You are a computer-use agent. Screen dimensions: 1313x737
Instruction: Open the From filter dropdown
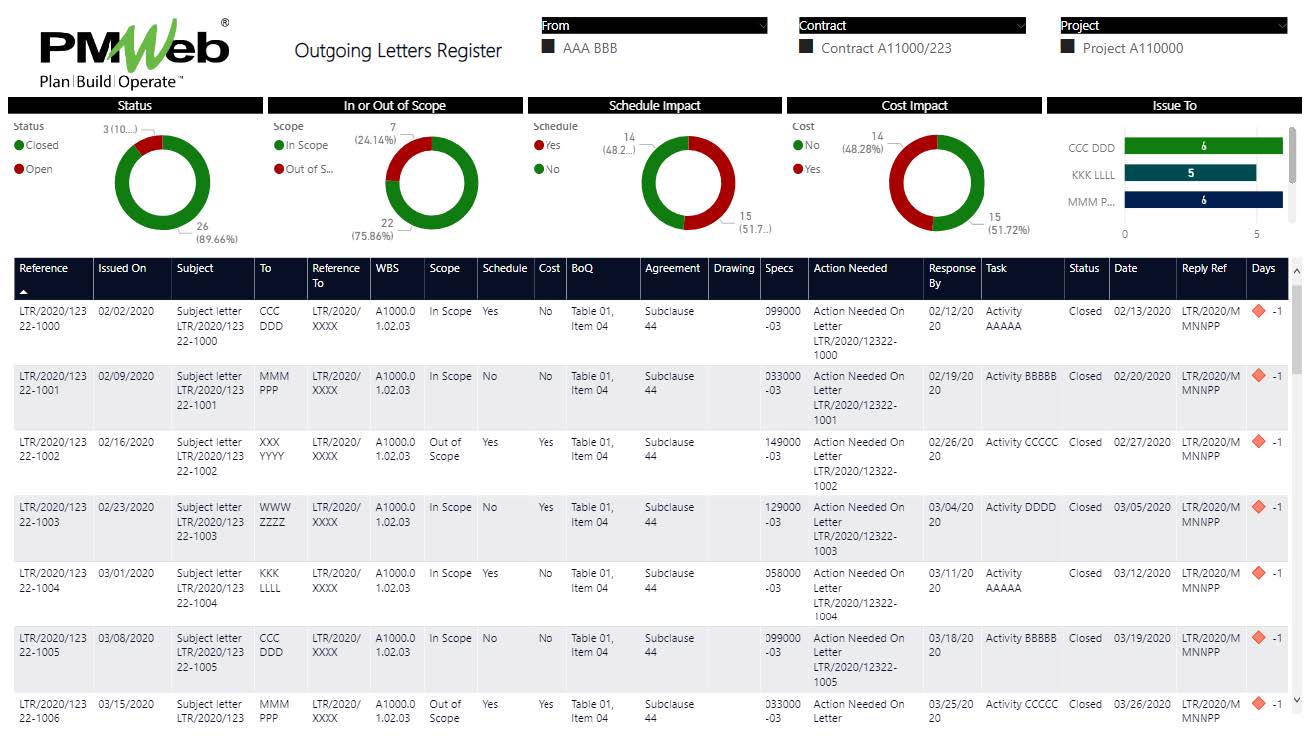[x=762, y=26]
